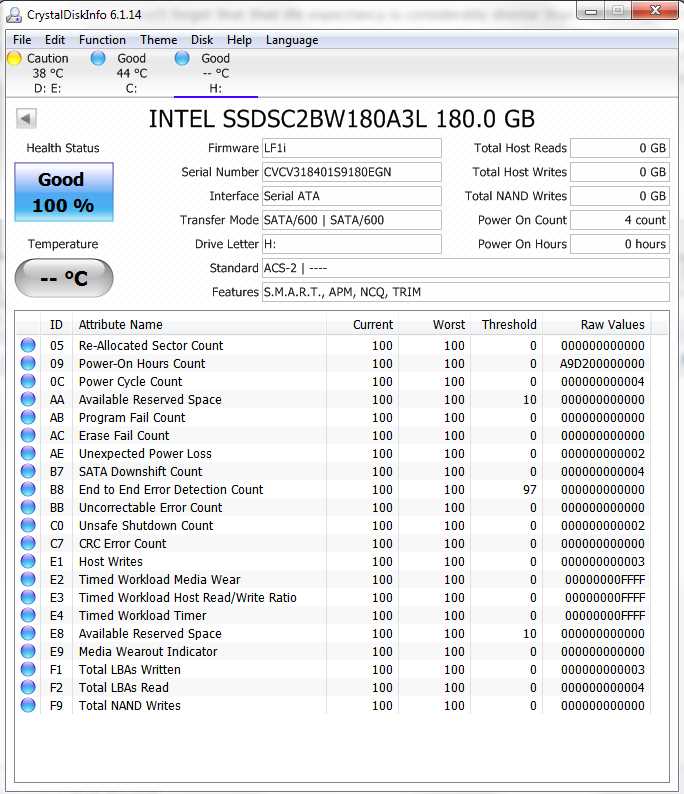Click the Firmware field LF1i
The image size is (684, 794).
coord(351,148)
